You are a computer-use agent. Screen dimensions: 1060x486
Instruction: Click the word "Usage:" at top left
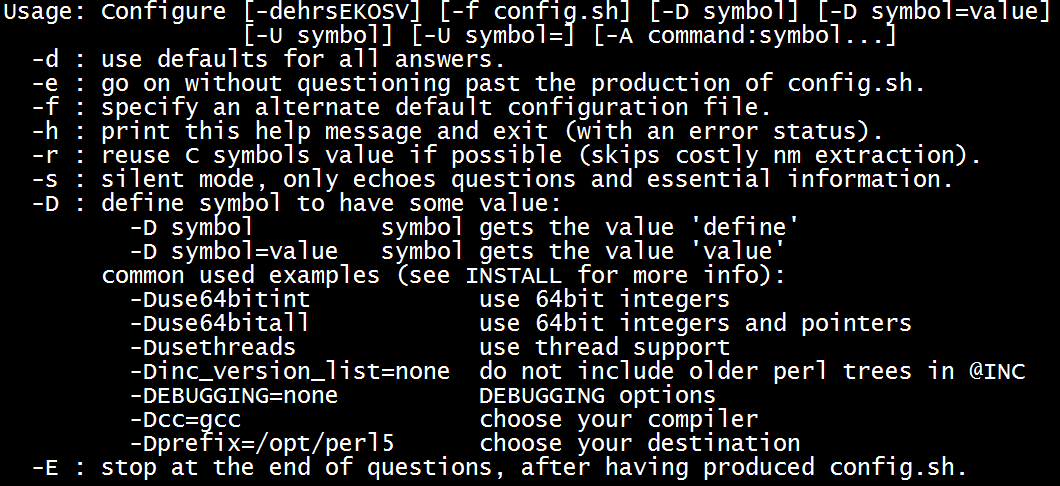point(45,11)
